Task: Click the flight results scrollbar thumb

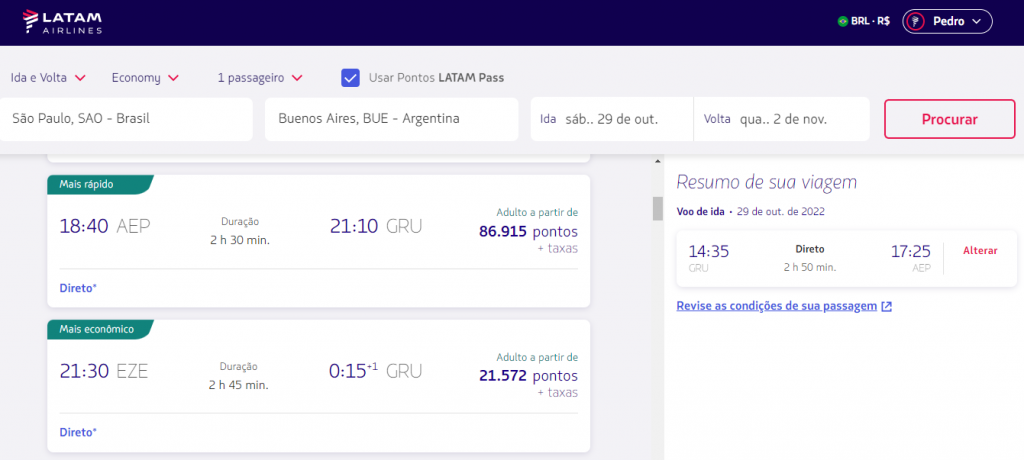Action: pyautogui.click(x=657, y=208)
